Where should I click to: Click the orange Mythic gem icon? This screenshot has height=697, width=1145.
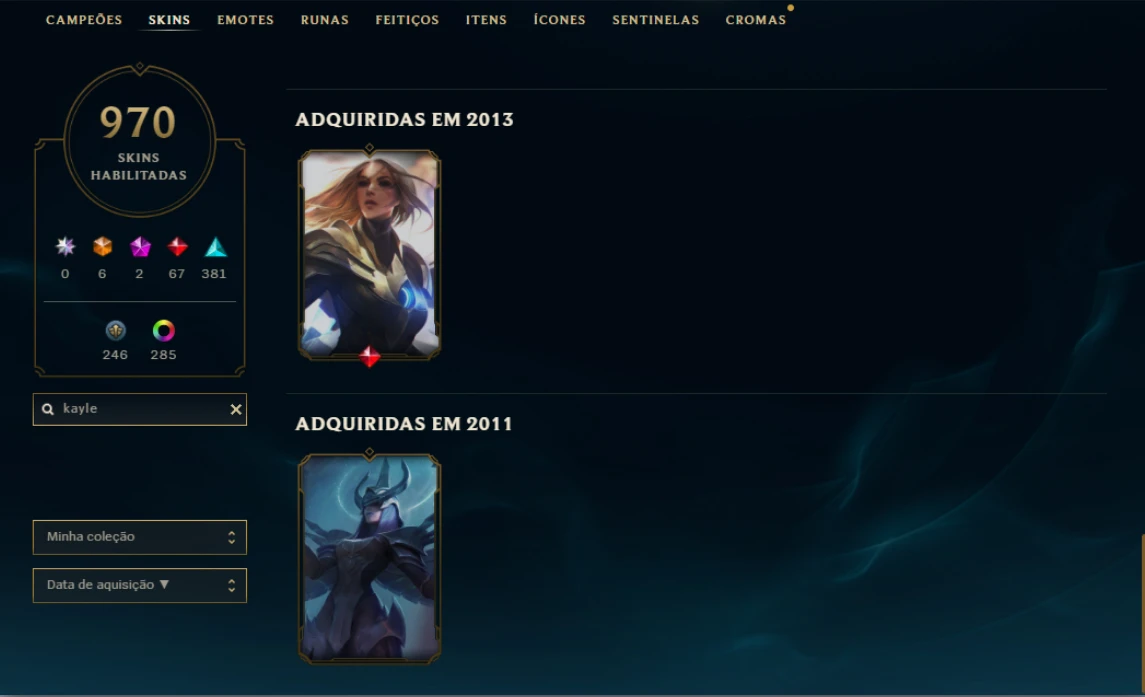[x=102, y=247]
